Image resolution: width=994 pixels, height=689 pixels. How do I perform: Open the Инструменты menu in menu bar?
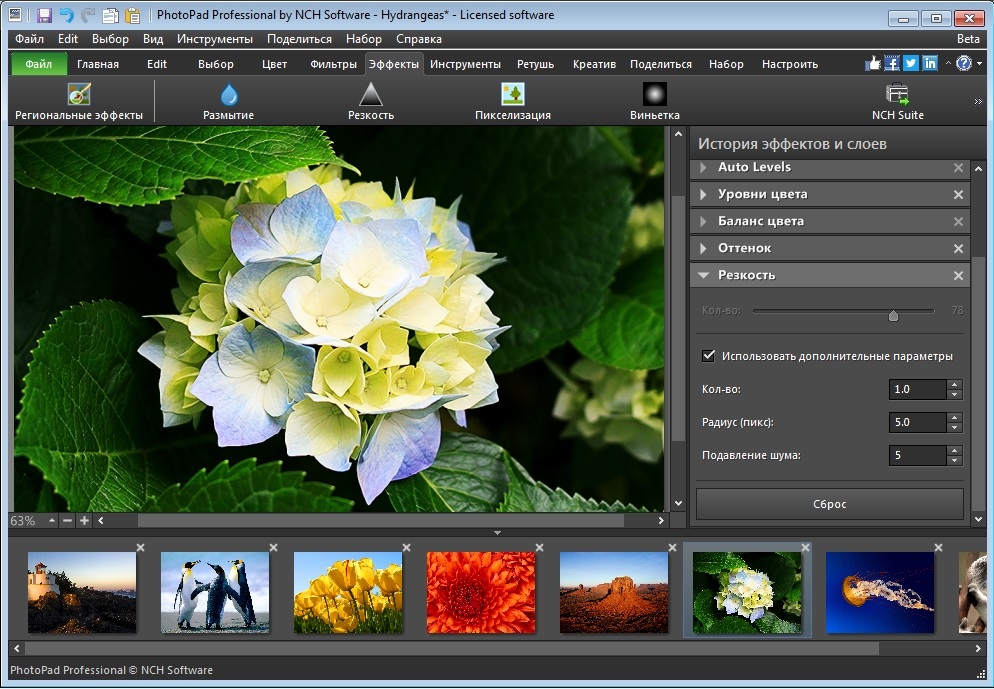pyautogui.click(x=215, y=39)
